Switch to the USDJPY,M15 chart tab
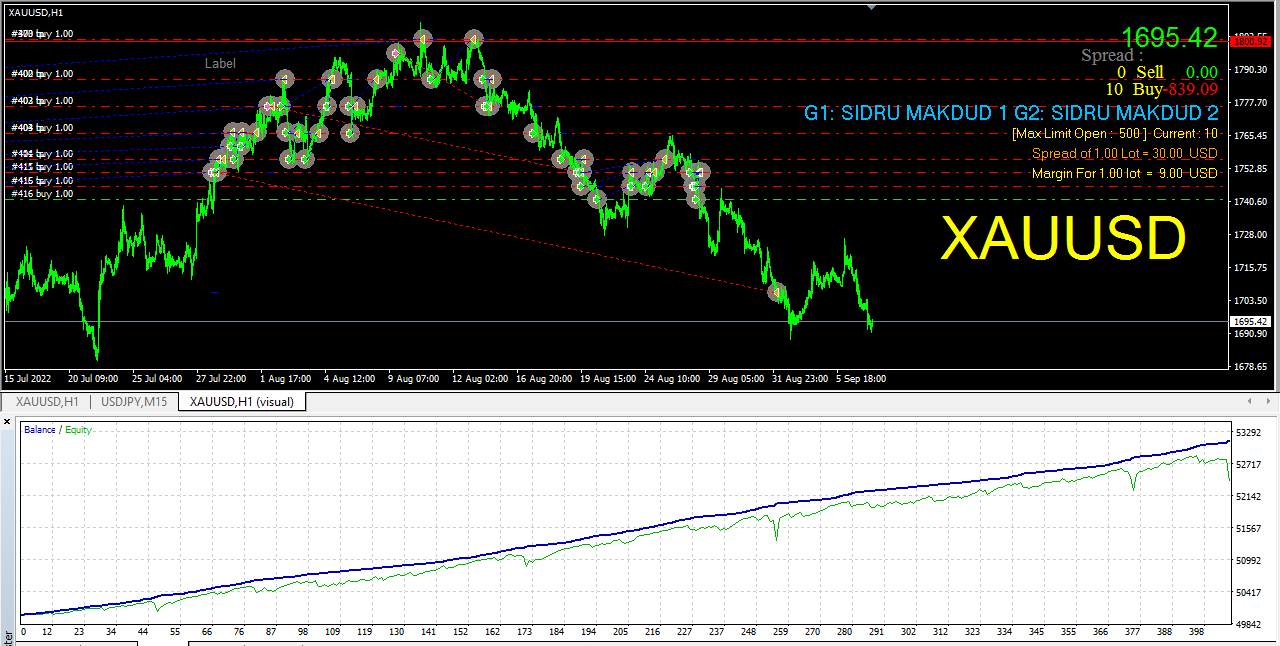This screenshot has height=646, width=1280. 134,401
